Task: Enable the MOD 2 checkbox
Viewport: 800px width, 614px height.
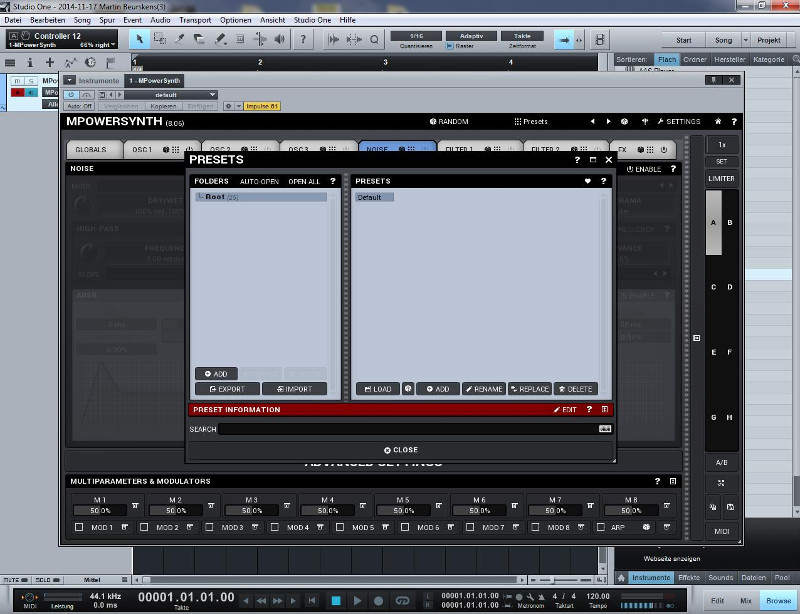Action: coord(144,527)
